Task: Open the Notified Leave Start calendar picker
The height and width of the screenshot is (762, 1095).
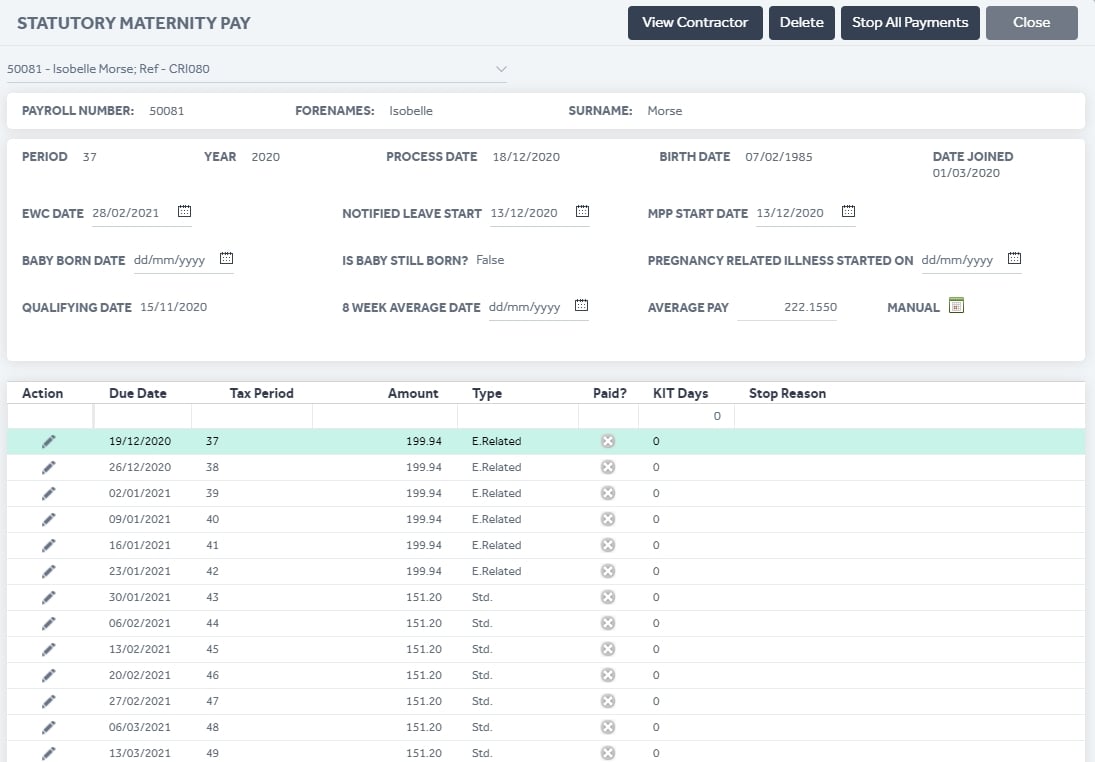Action: pyautogui.click(x=582, y=211)
